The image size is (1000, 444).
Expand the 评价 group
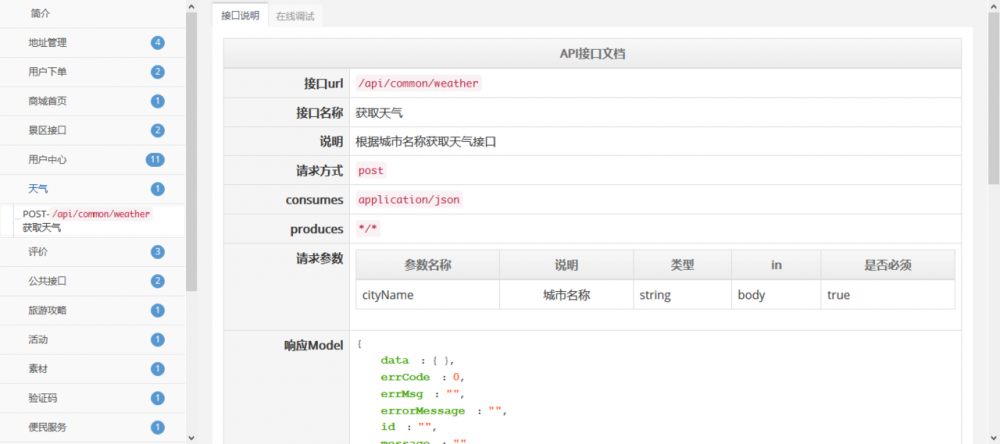pos(92,252)
